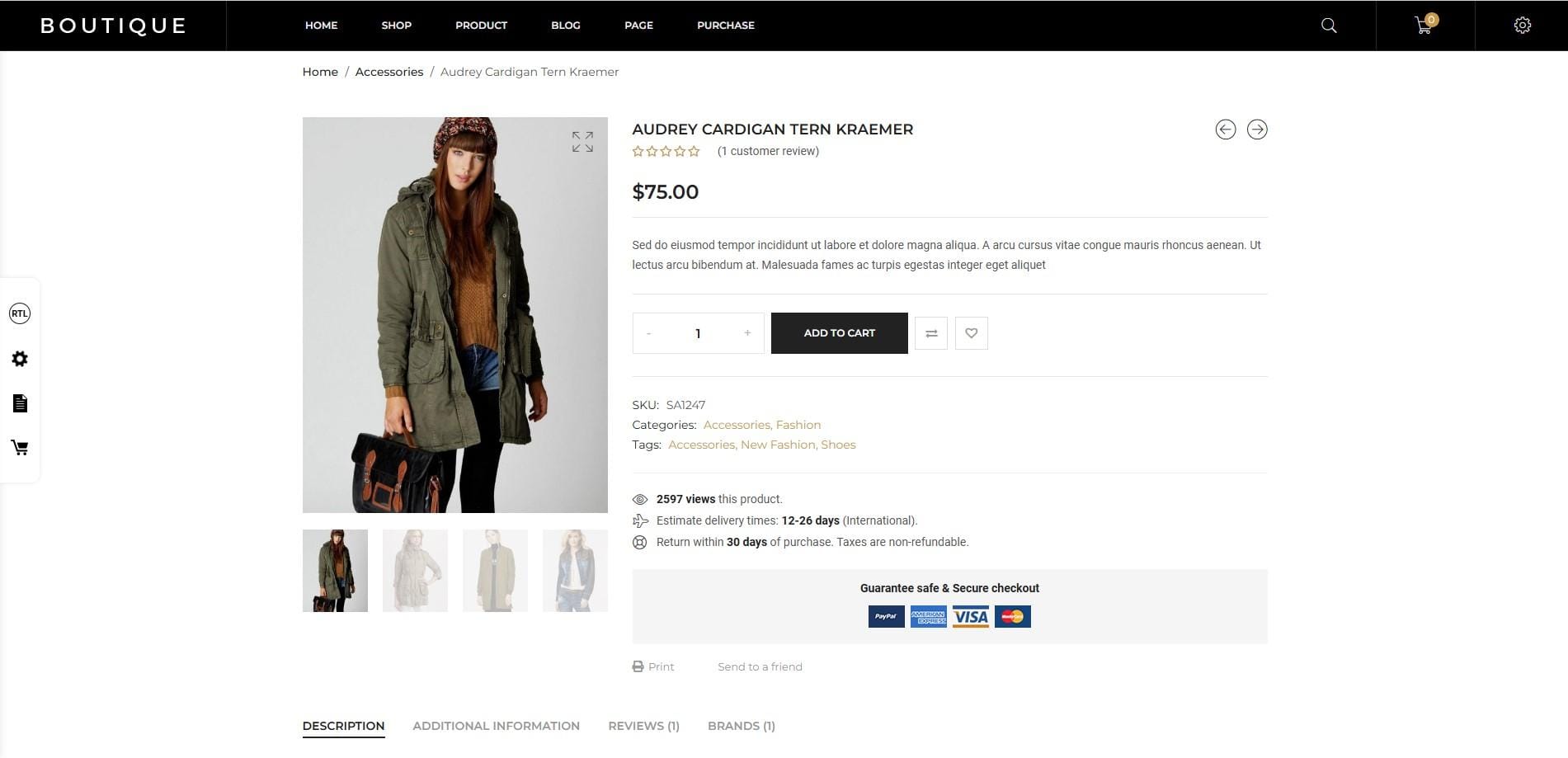This screenshot has height=758, width=1568.
Task: Open the search magnifier icon
Action: tap(1328, 26)
